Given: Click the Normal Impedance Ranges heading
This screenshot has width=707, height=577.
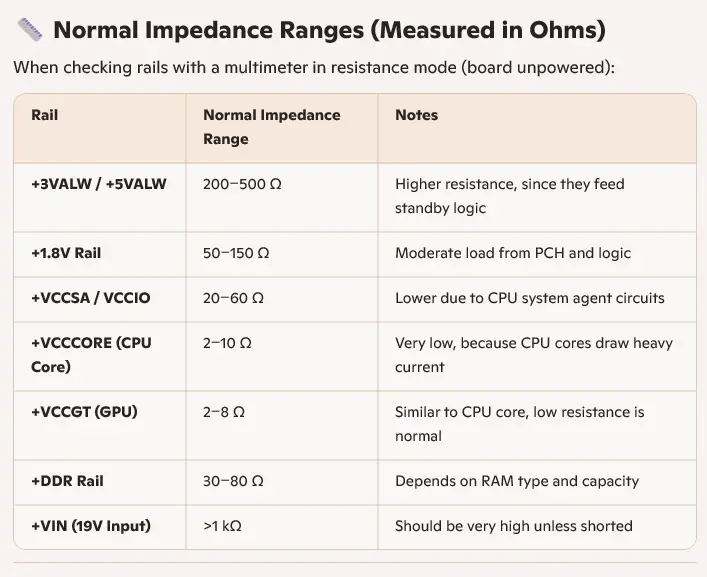Looking at the screenshot, I should 329,30.
